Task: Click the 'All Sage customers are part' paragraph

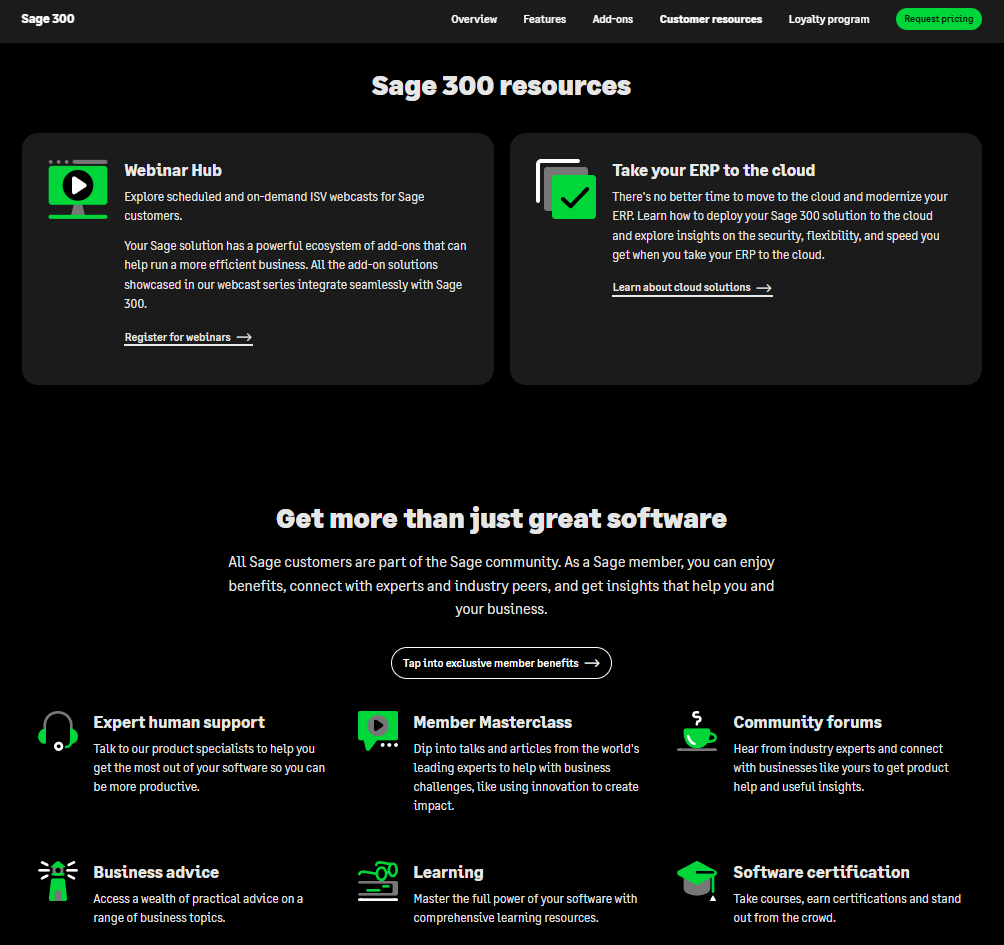Action: tap(501, 585)
